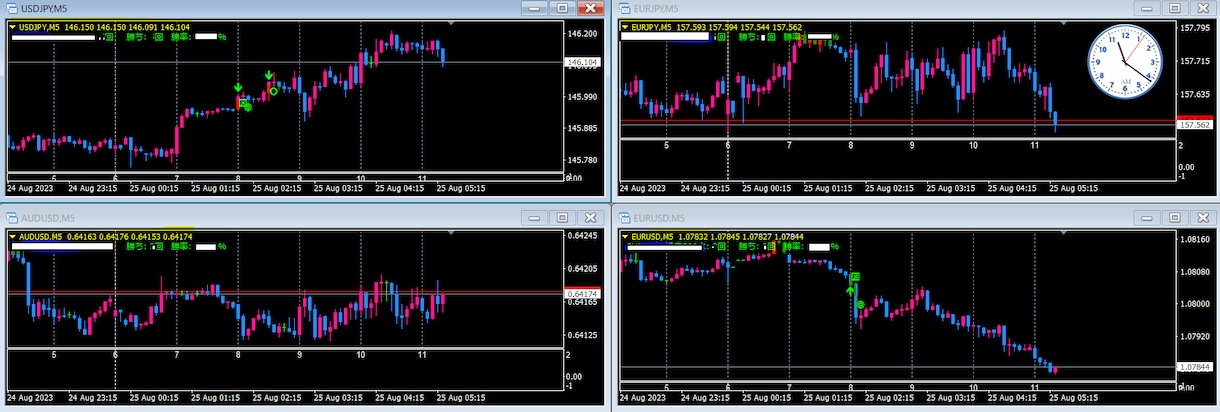Click the red horizontal line on EURJPY chart
1220x412 pixels.
(x=897, y=121)
